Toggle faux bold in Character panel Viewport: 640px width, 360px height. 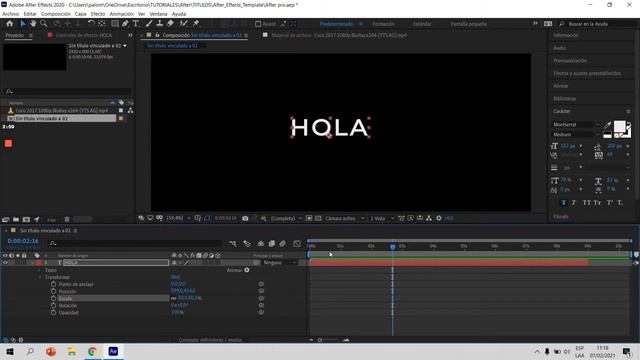pyautogui.click(x=564, y=202)
